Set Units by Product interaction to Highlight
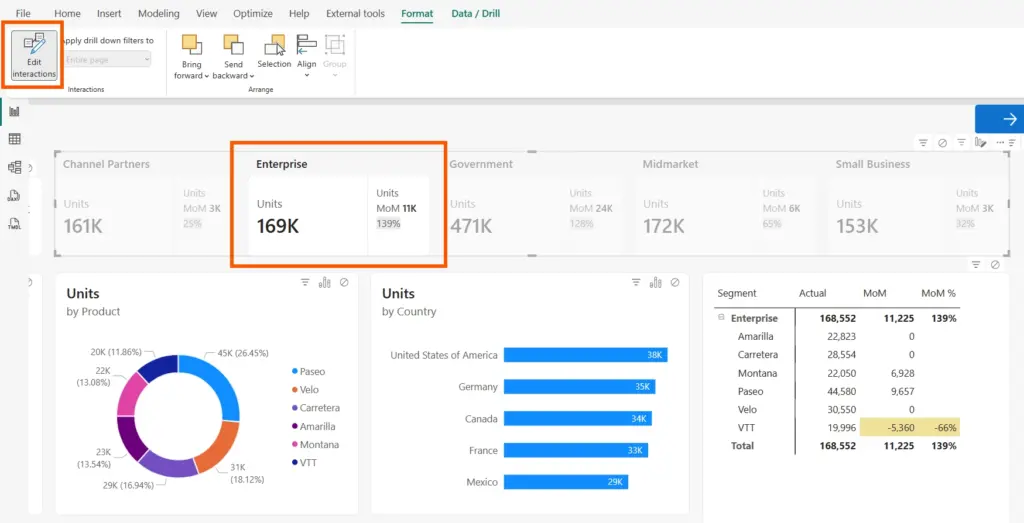This screenshot has height=523, width=1024. pos(324,283)
